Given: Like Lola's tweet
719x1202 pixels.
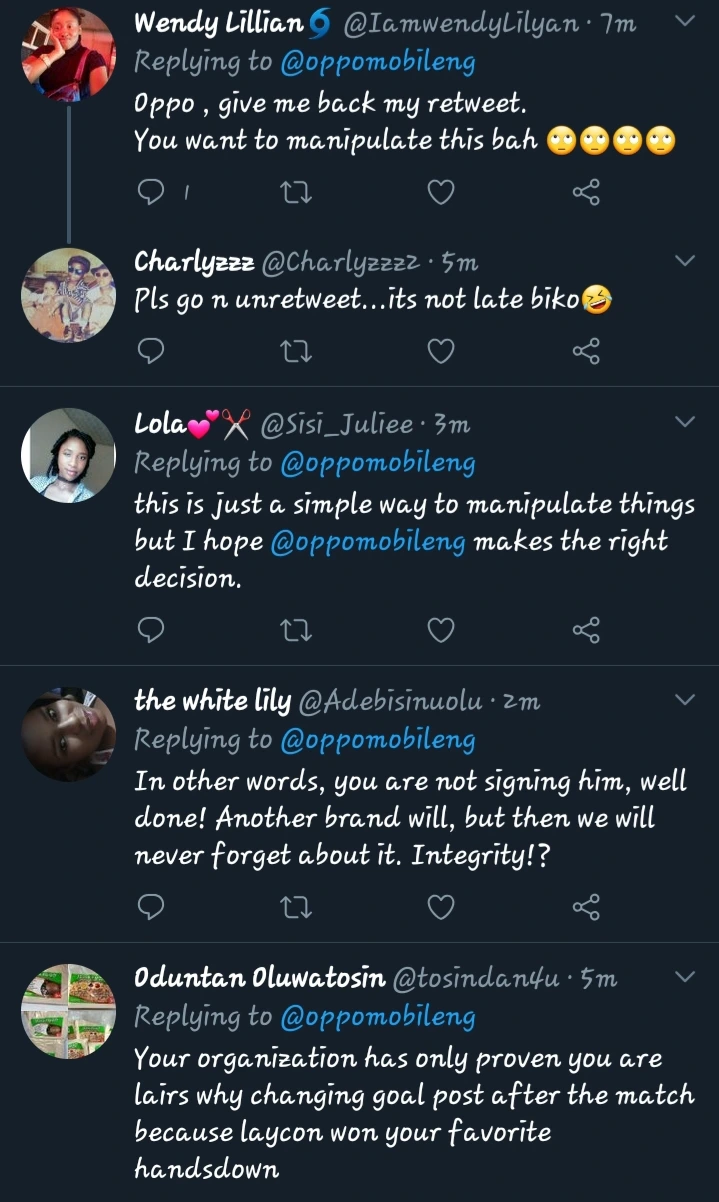Looking at the screenshot, I should tap(441, 629).
